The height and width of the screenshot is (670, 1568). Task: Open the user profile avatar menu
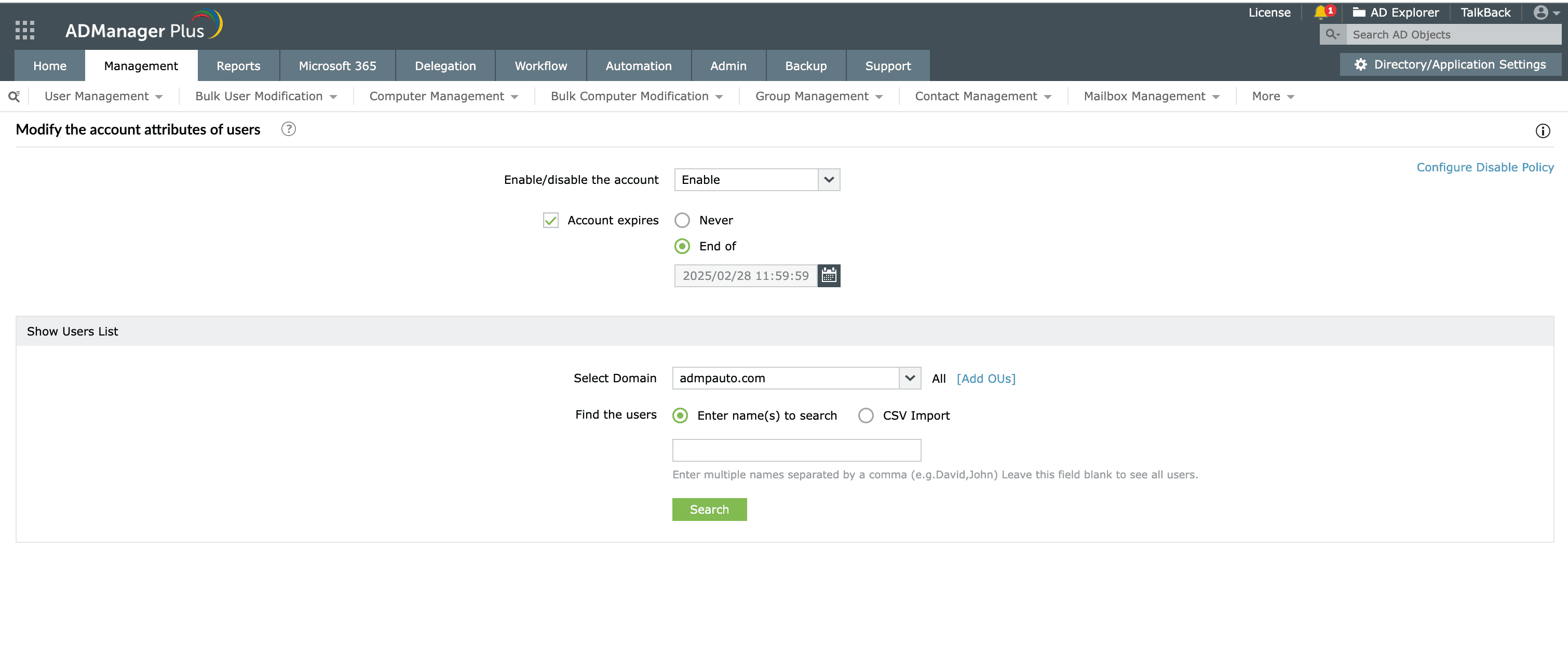click(1541, 12)
